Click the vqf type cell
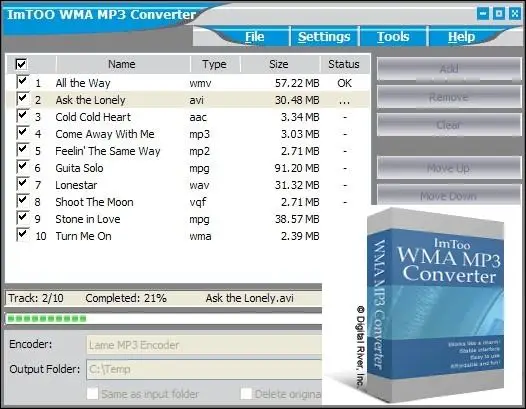The width and height of the screenshot is (526, 409). pos(198,202)
